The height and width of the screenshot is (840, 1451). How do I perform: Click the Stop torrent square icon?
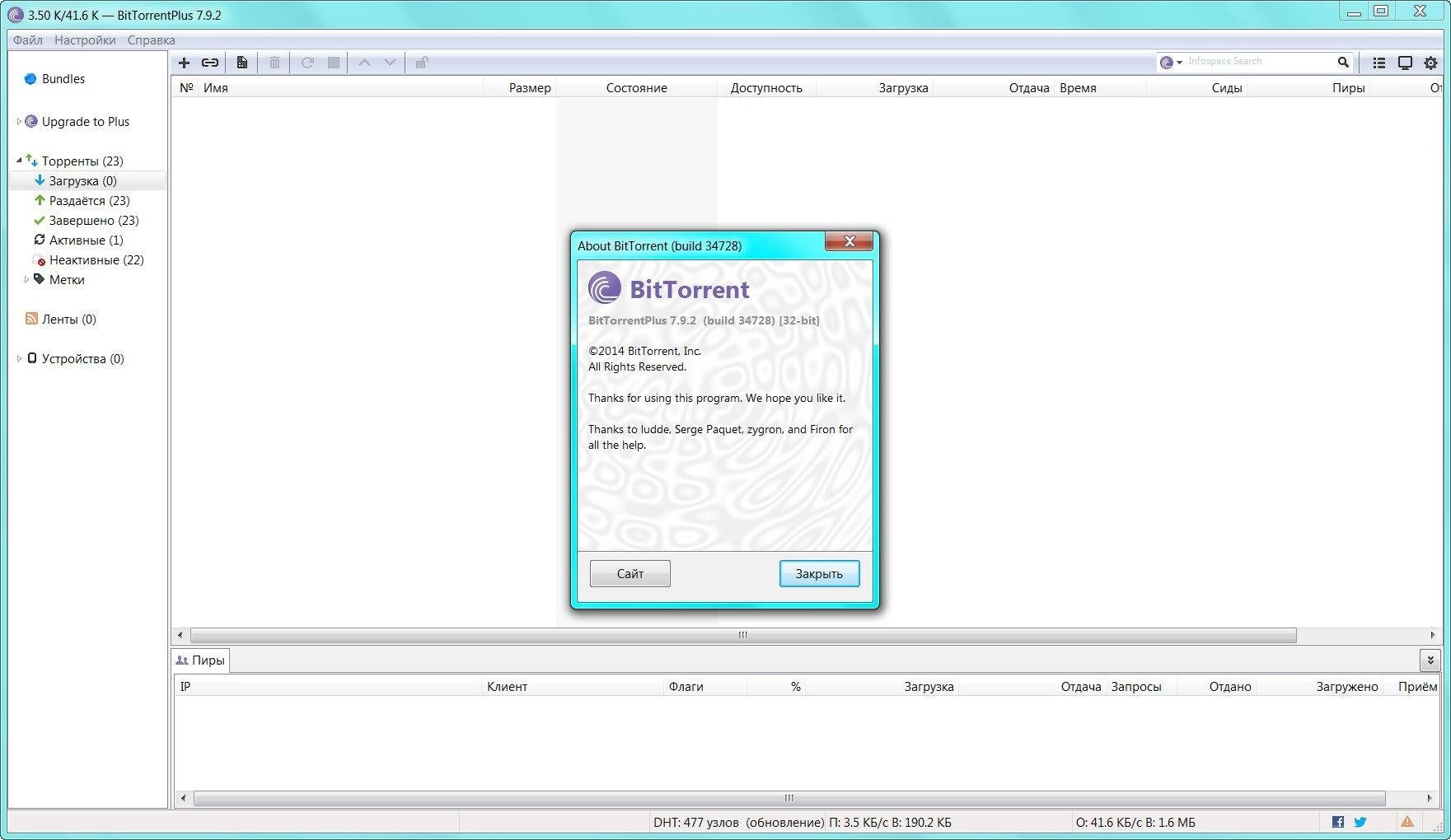tap(334, 63)
